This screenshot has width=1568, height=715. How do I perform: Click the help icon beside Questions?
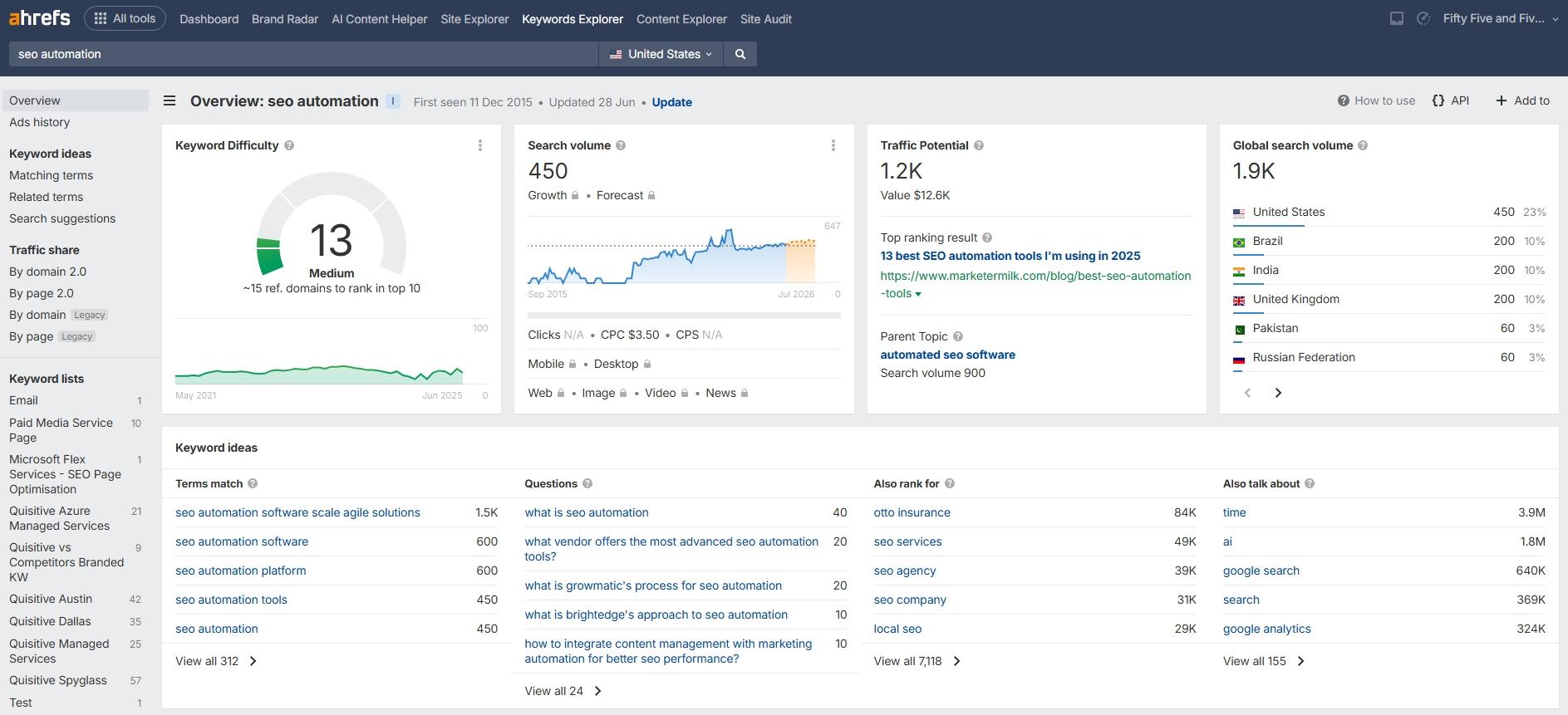tap(587, 483)
